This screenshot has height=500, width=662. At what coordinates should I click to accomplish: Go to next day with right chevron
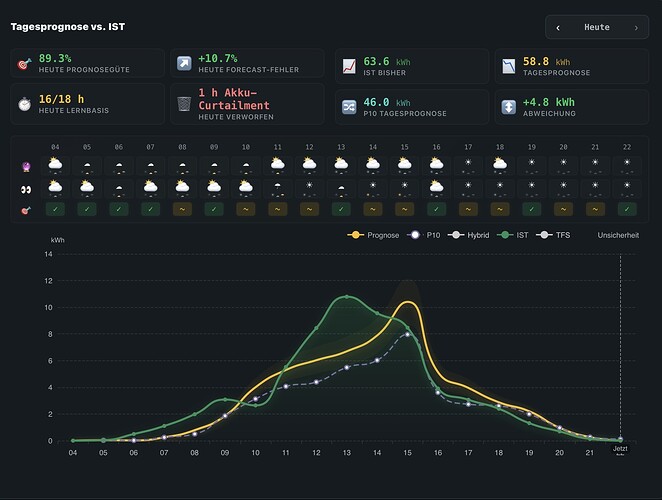point(636,27)
